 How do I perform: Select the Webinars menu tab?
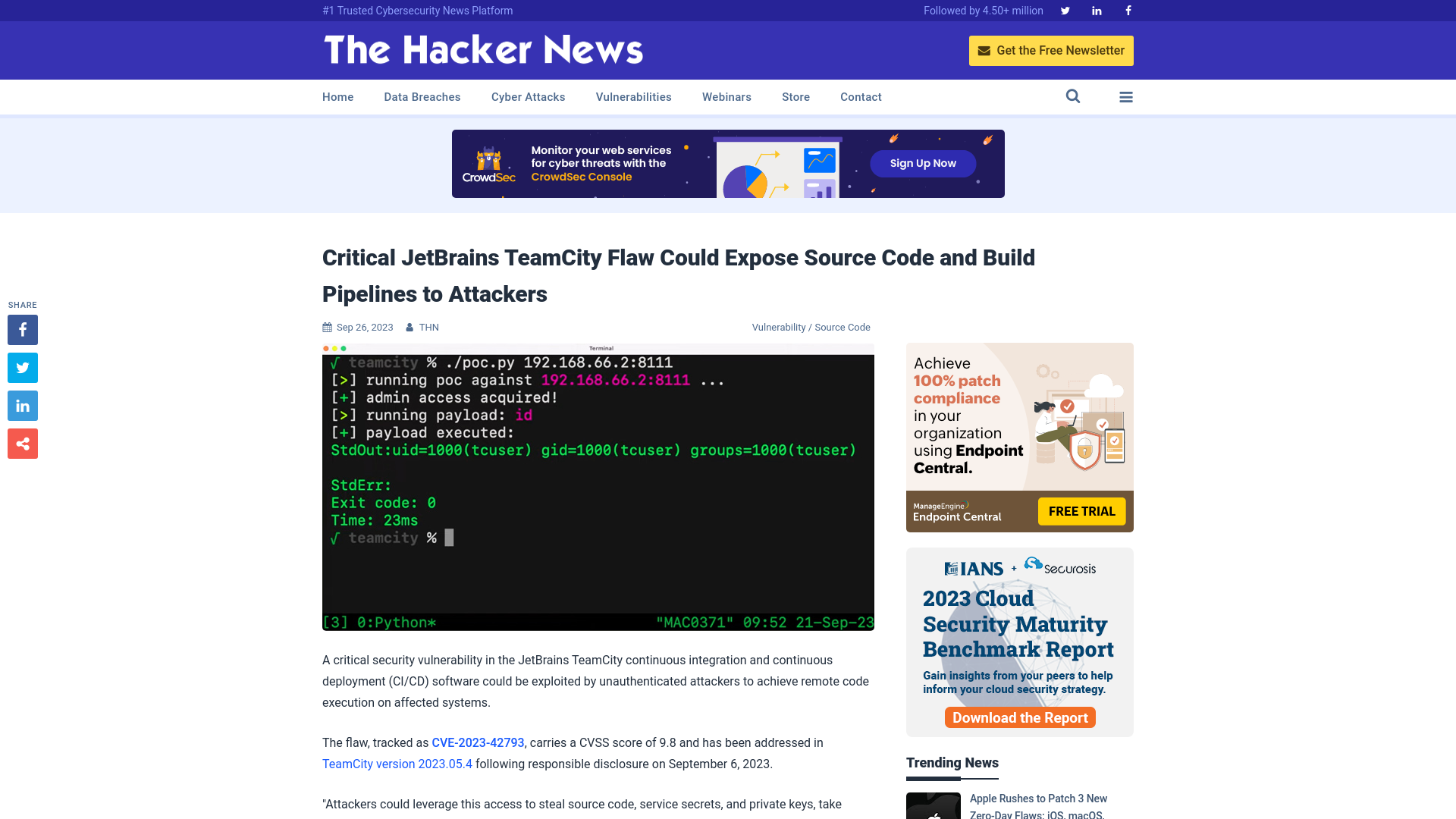[x=727, y=96]
